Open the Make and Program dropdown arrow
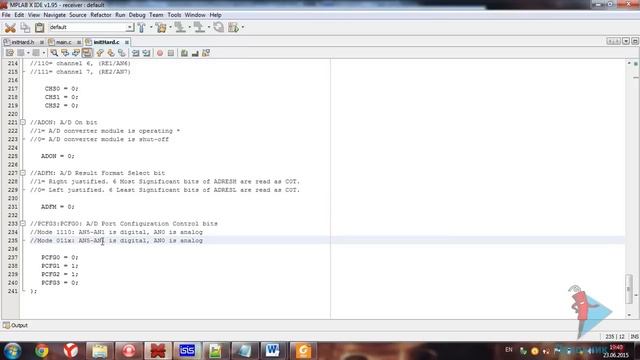 [x=189, y=27]
